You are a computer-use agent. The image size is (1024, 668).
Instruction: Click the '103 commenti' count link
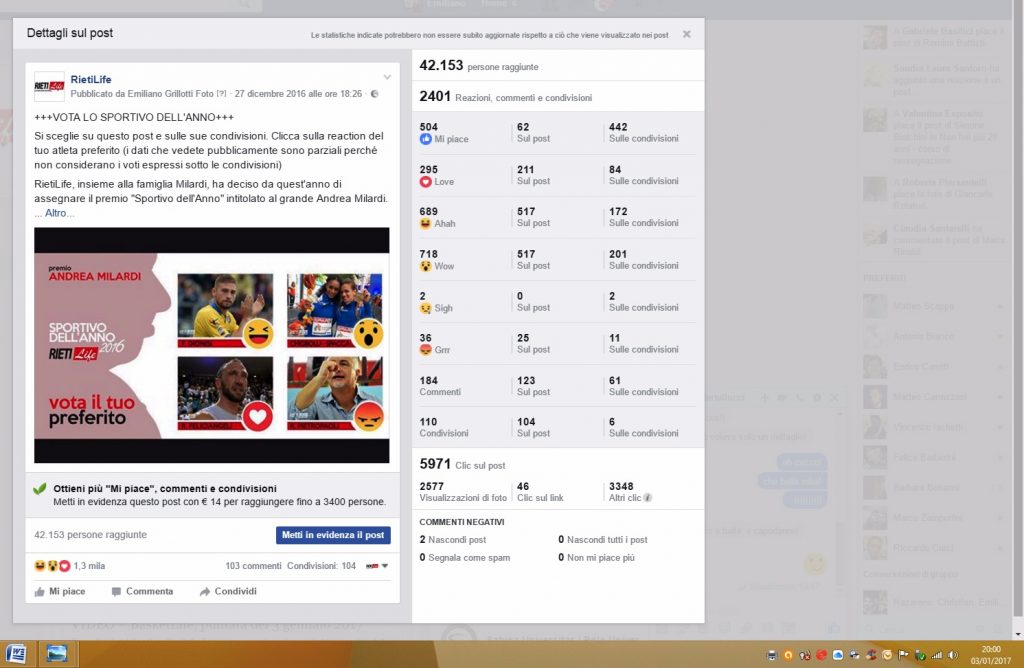tap(253, 566)
